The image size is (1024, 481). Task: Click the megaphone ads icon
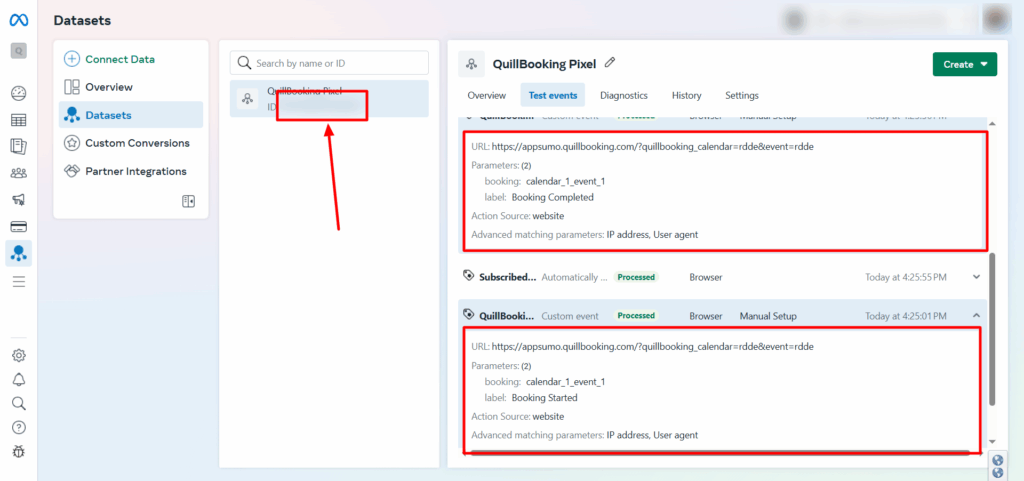tap(18, 200)
